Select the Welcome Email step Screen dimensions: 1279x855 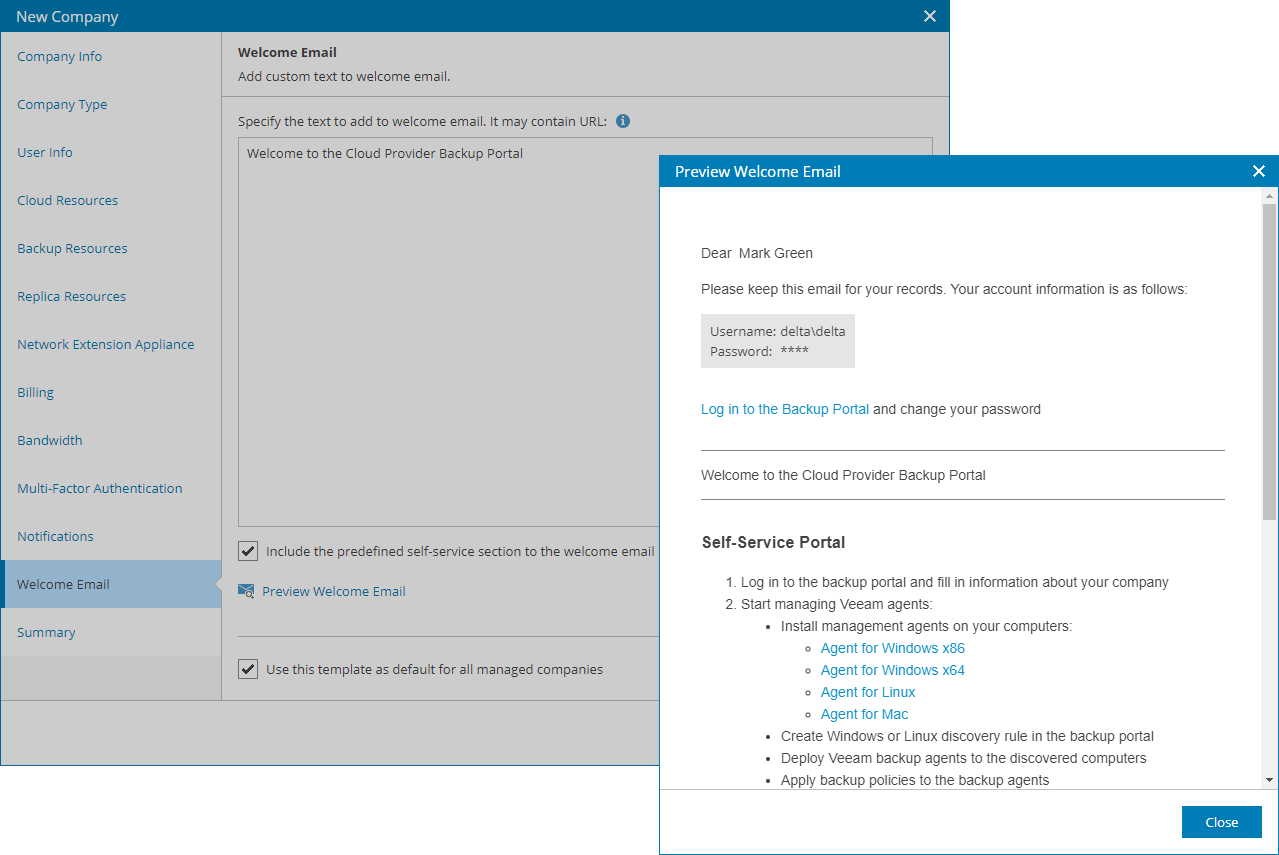tap(111, 584)
